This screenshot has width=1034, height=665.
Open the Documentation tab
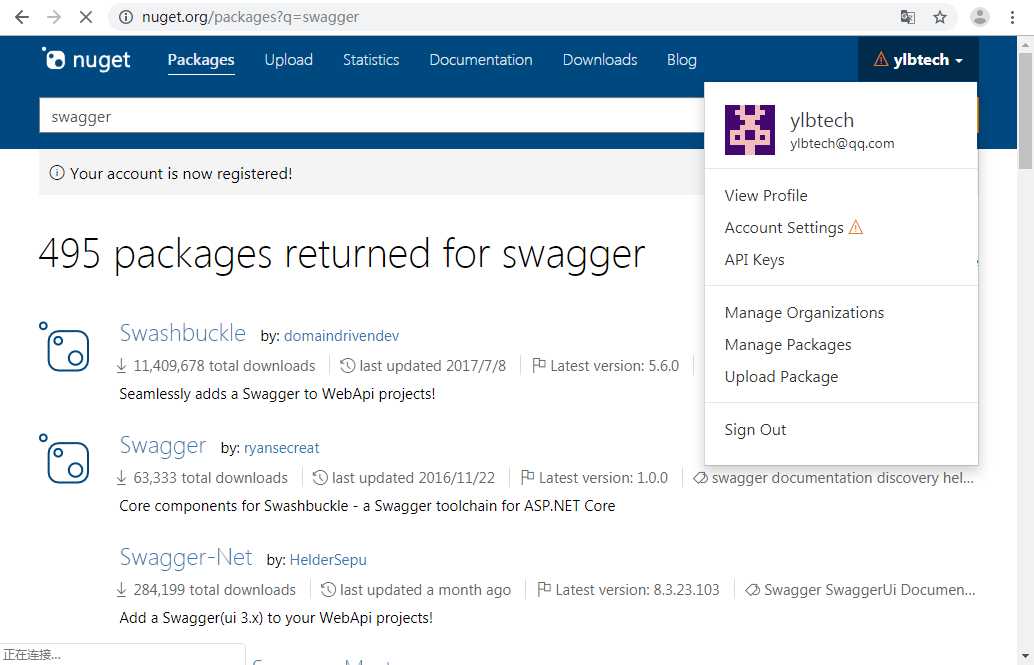[x=481, y=60]
